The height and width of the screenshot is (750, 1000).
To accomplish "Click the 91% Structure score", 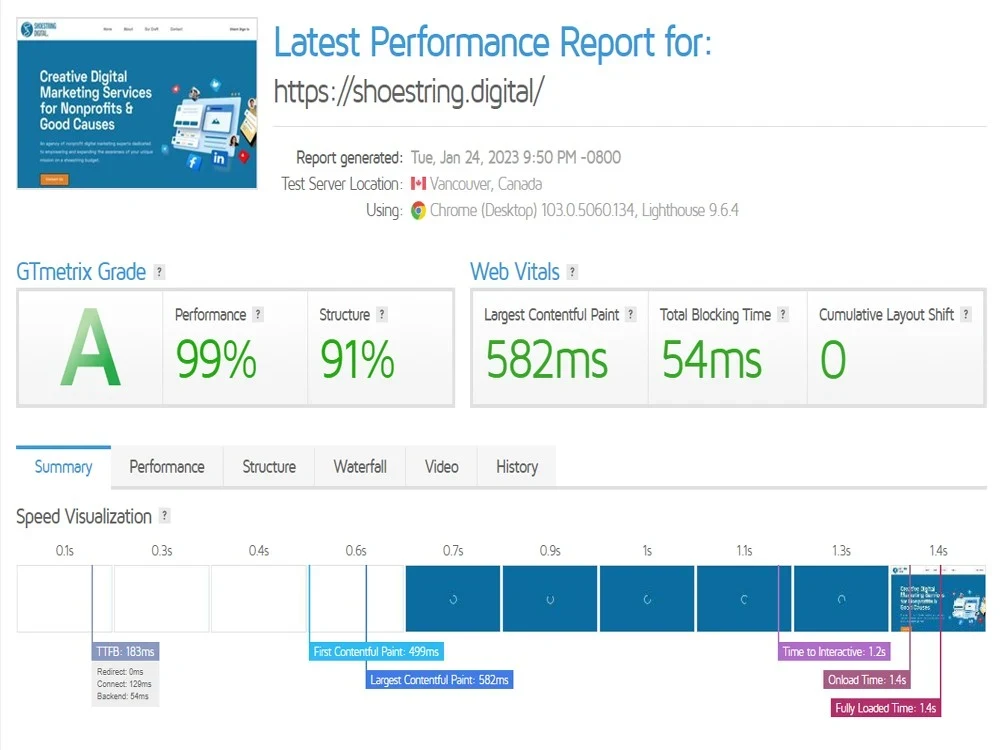I will point(357,359).
